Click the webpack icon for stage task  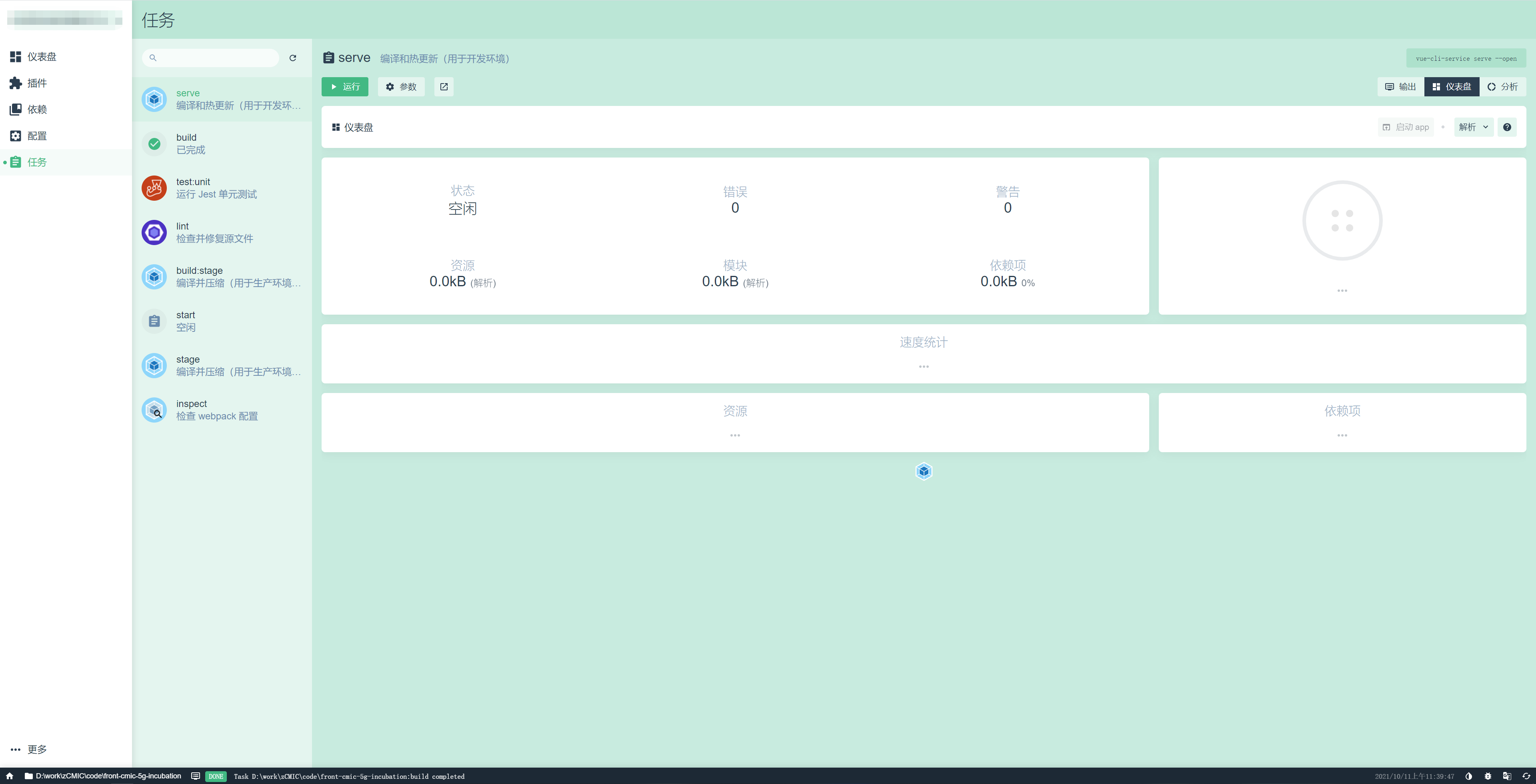154,366
